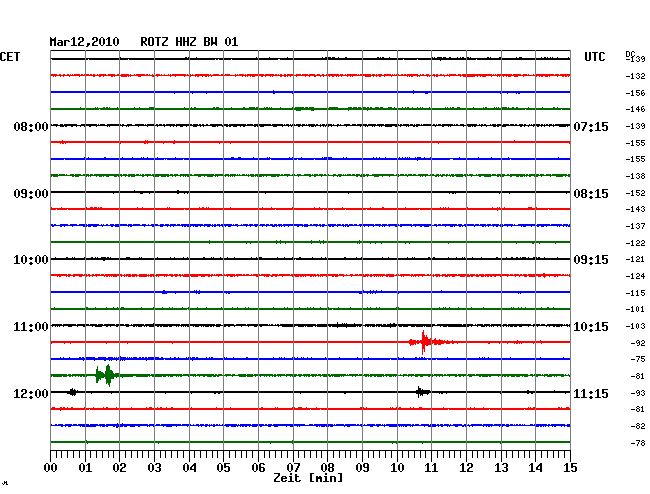The image size is (650, 494).
Task: Click the 06 minute axis tick label
Action: [258, 468]
